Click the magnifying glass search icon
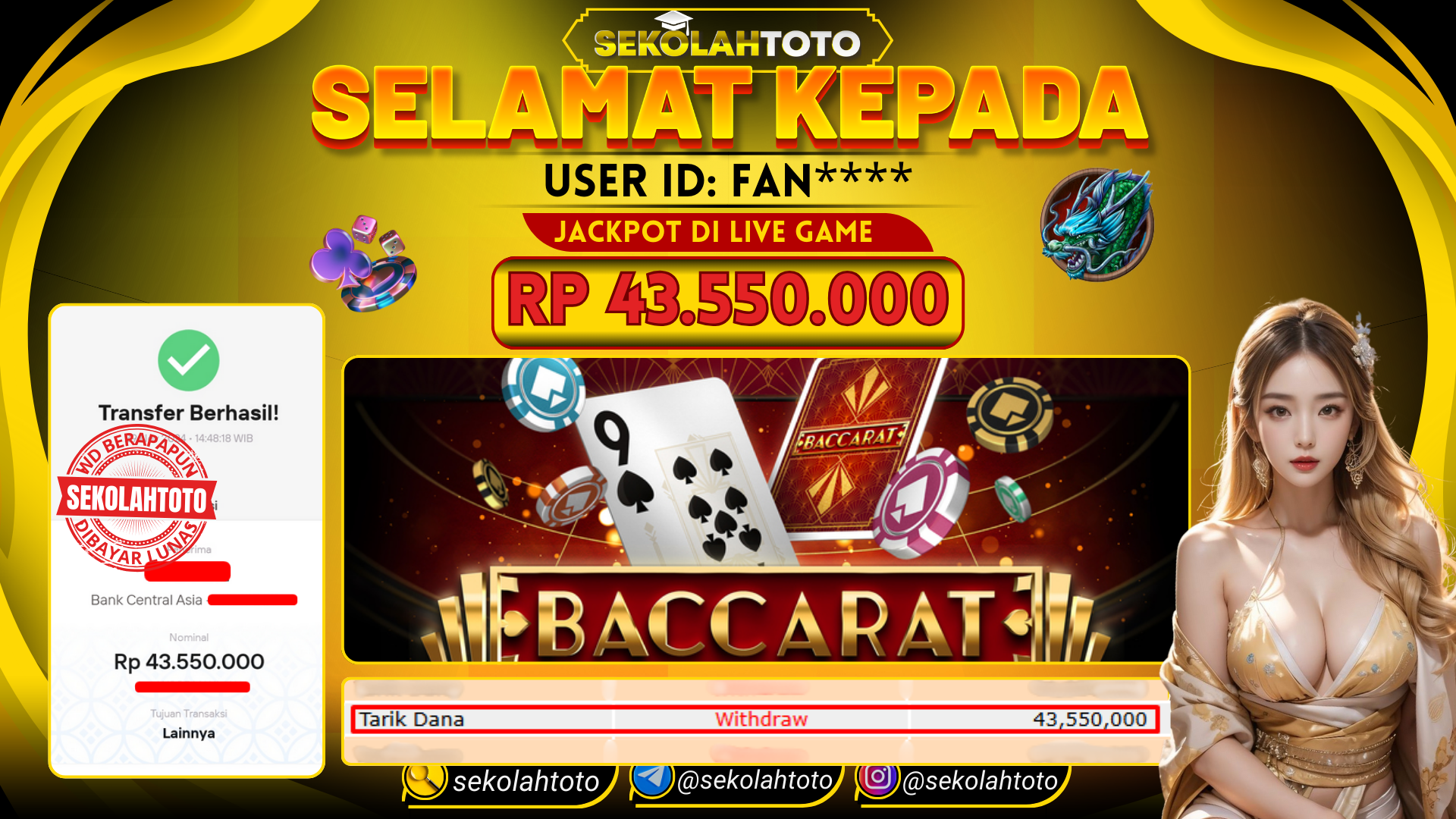 click(x=425, y=779)
